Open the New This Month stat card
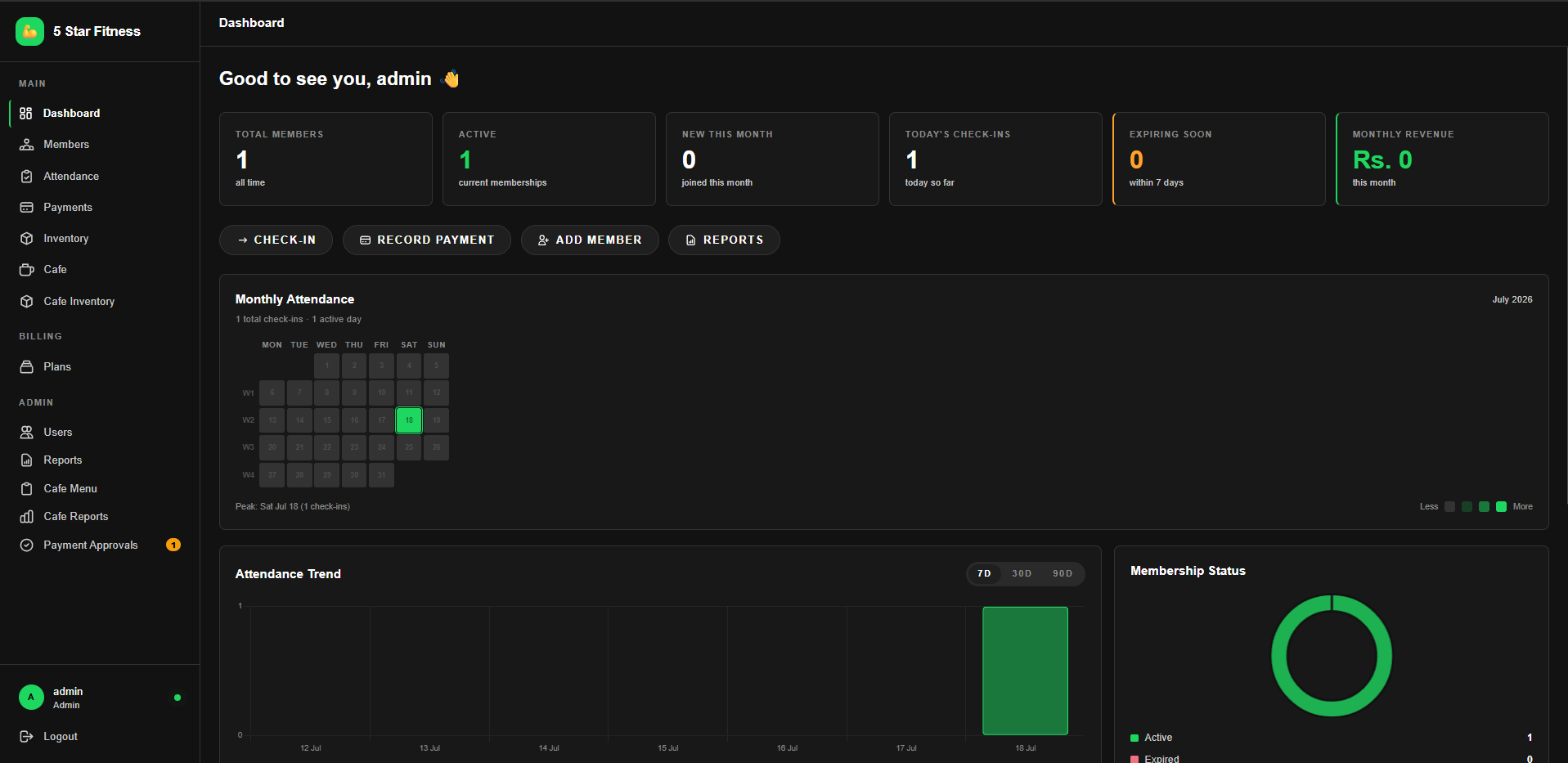The height and width of the screenshot is (763, 1568). (772, 159)
